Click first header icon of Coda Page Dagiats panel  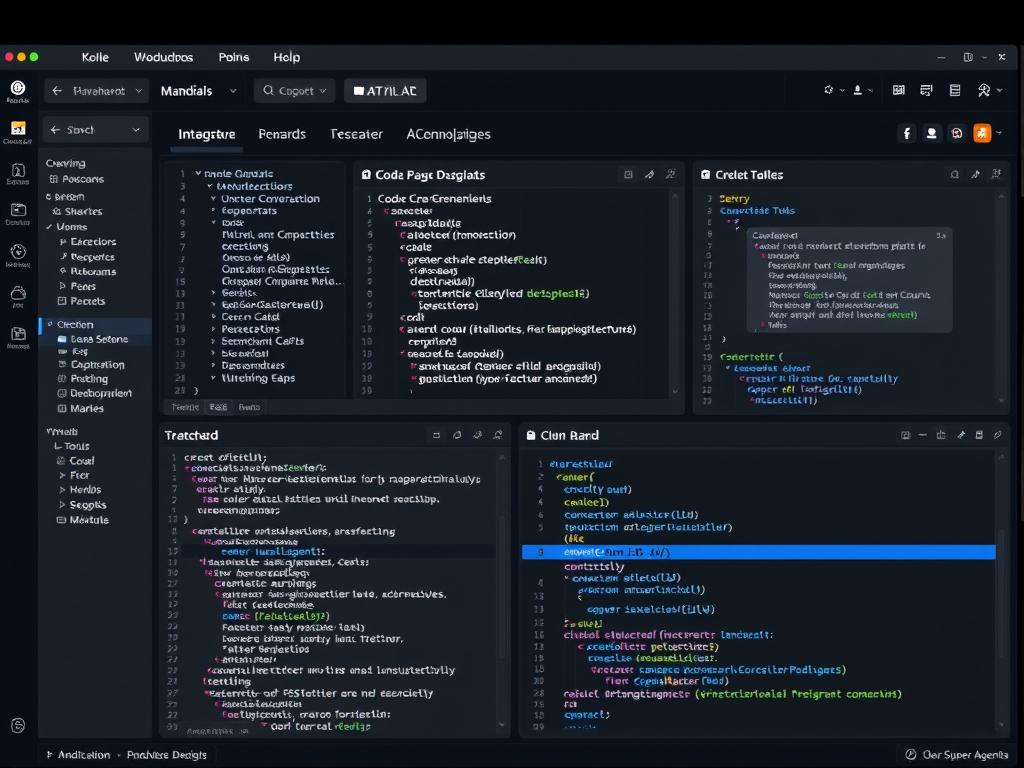(x=628, y=174)
